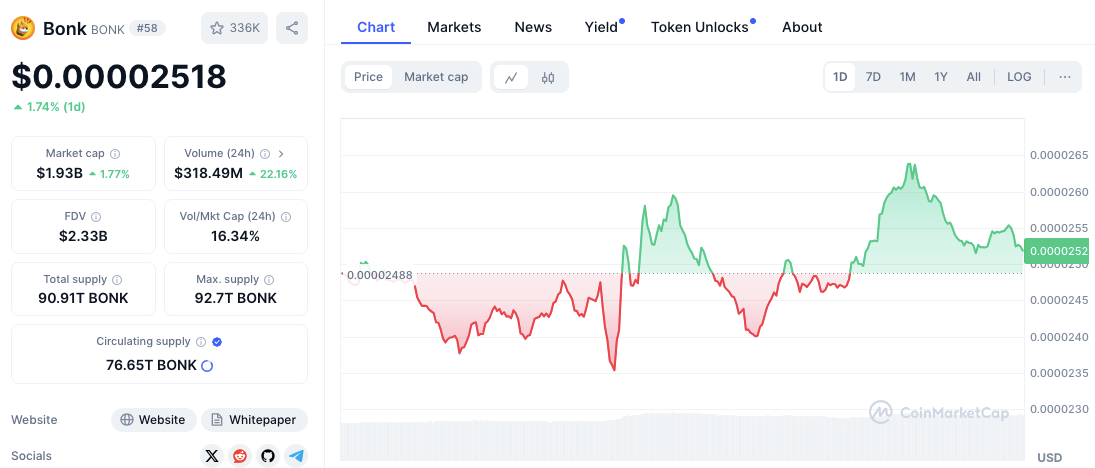Click the 92.7T BONK max supply value

pyautogui.click(x=235, y=298)
